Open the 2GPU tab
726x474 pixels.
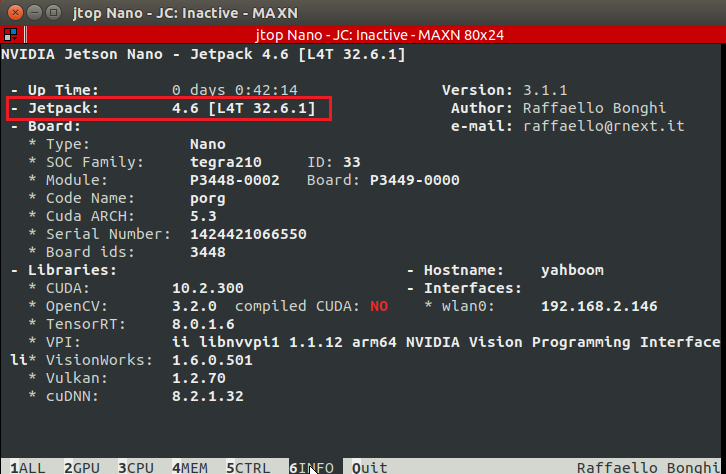pos(81,467)
